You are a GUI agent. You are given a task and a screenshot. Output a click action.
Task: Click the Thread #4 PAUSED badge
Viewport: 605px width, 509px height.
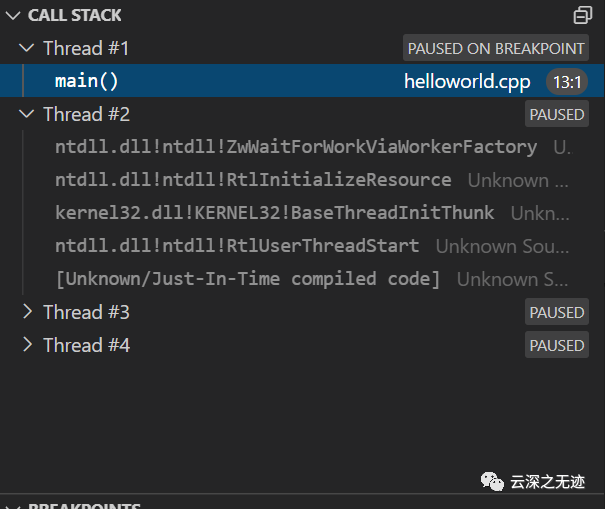coord(557,345)
